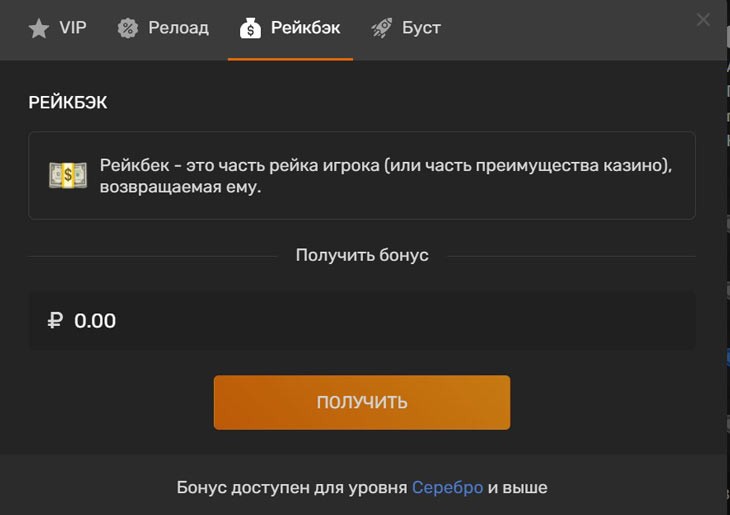Click the star icon next to VIP
730x515 pixels.
(x=39, y=29)
